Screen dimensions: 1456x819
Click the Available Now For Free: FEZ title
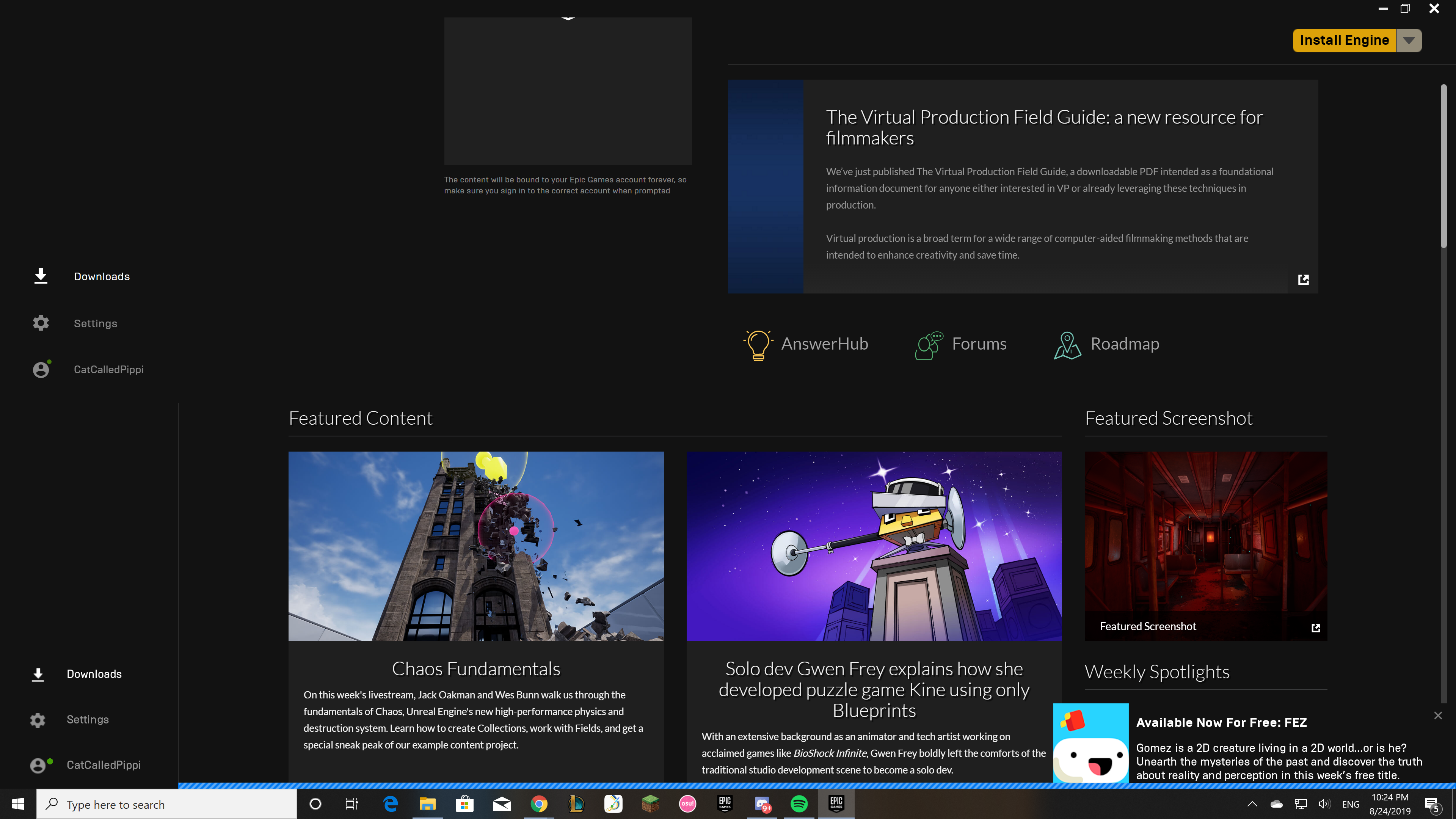[x=1221, y=722]
